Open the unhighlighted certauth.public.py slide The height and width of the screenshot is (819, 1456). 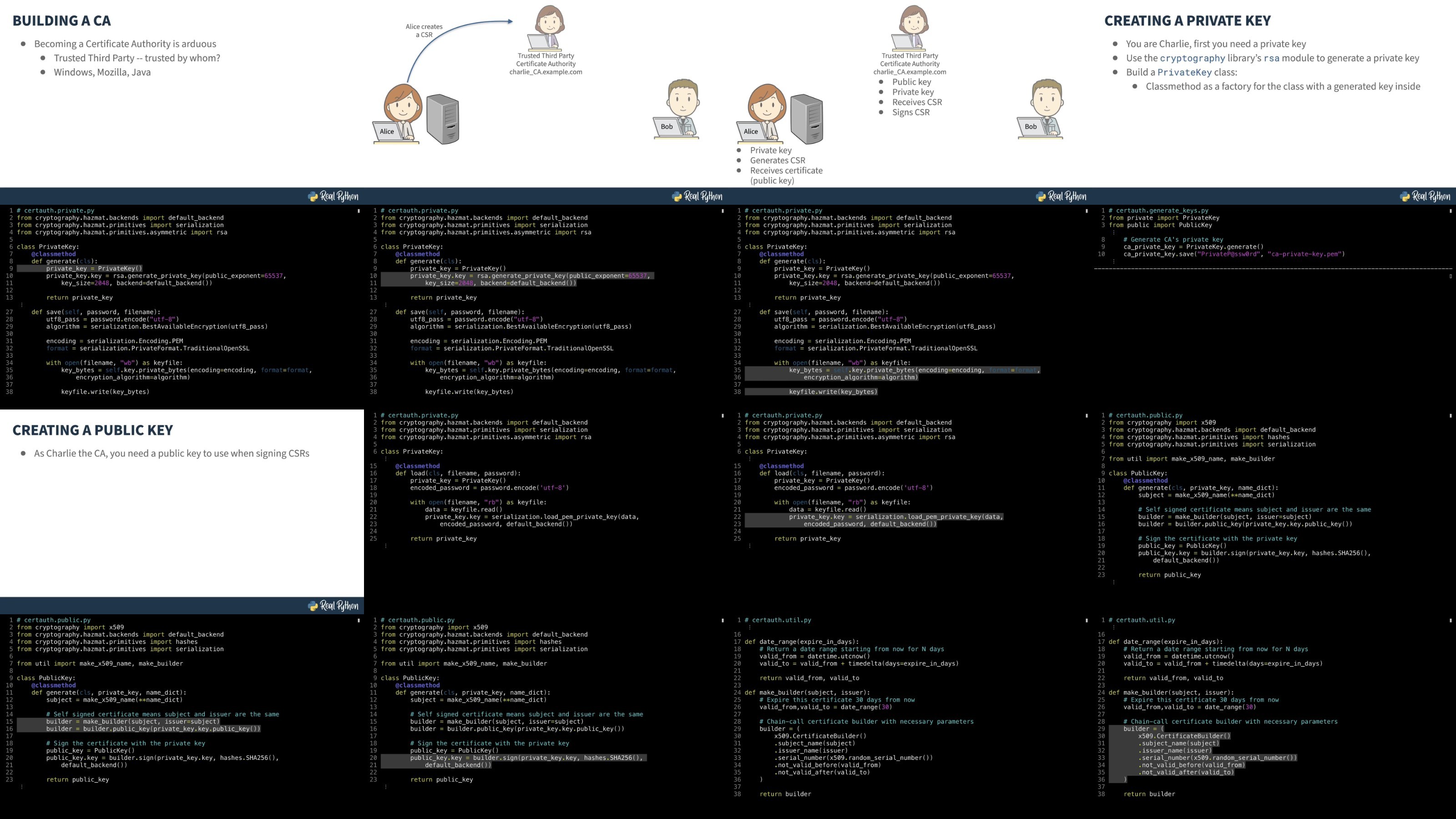[1274, 511]
